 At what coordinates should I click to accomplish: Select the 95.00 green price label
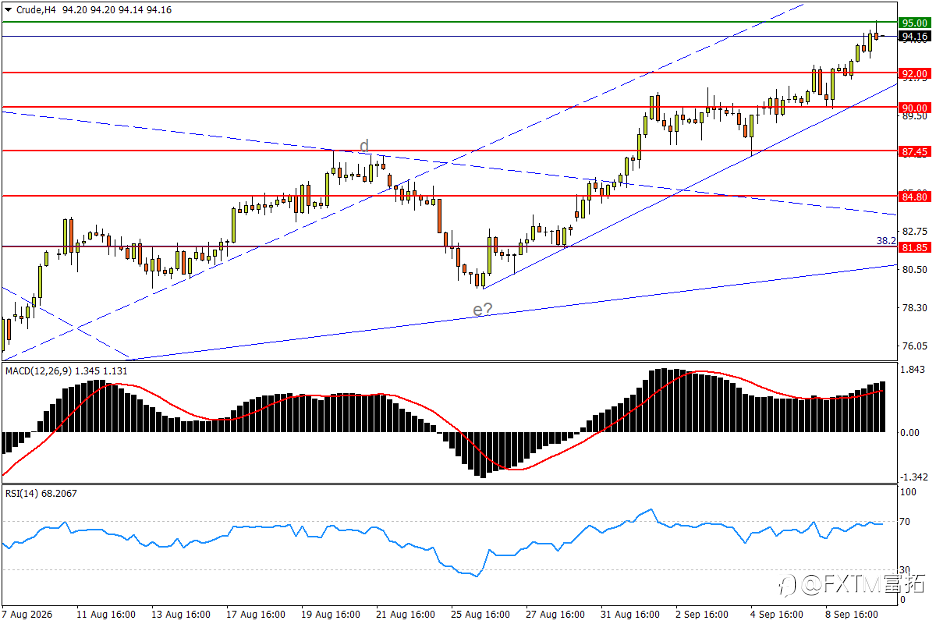click(x=915, y=23)
